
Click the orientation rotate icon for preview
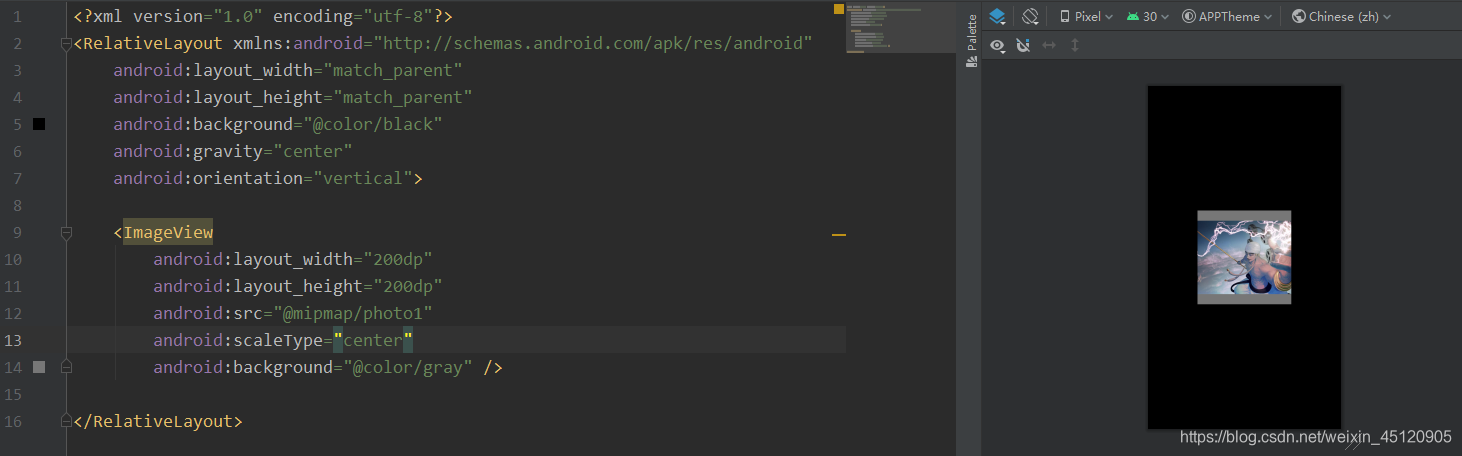pos(1031,16)
